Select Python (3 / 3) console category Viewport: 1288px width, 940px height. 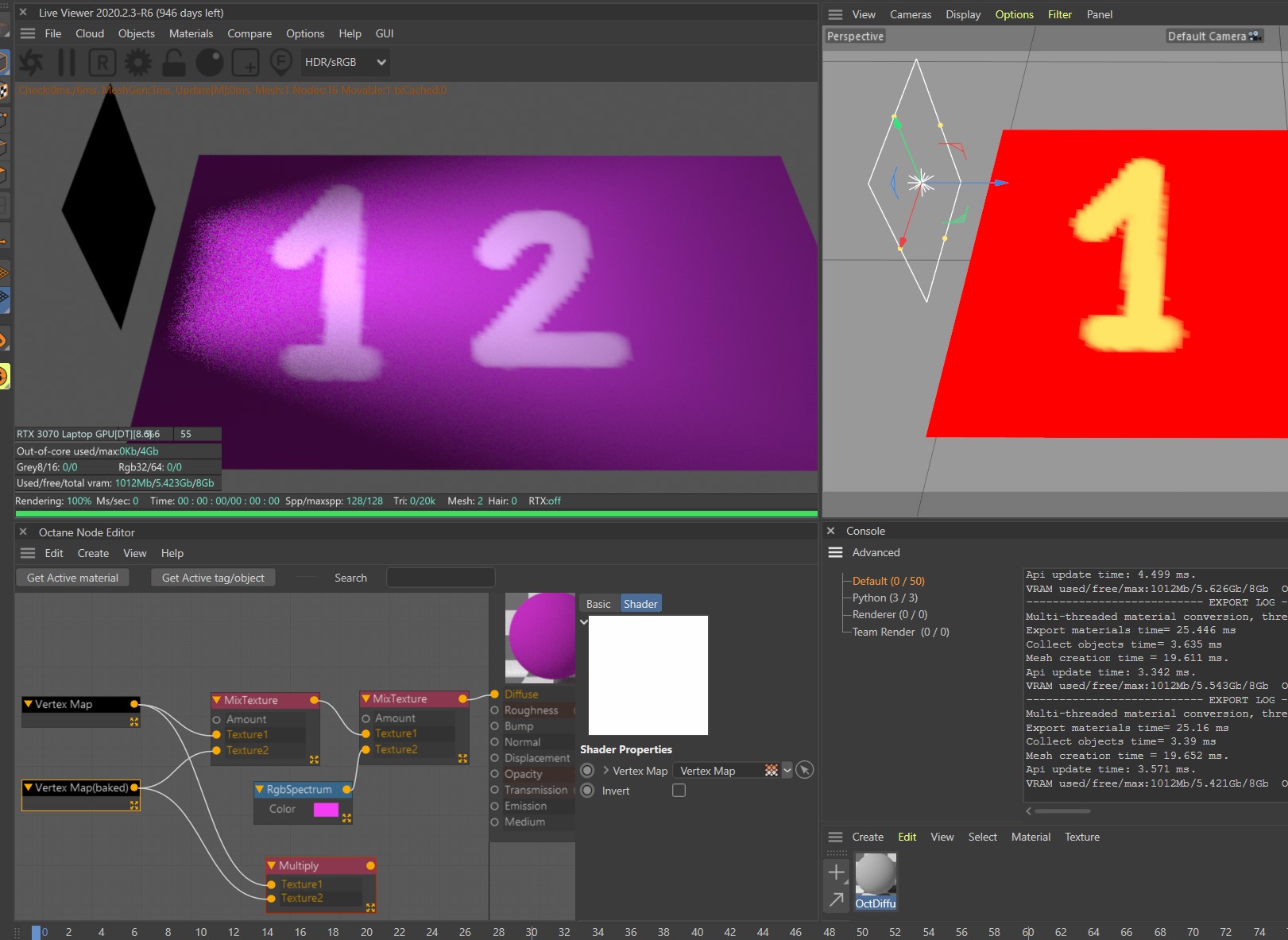pyautogui.click(x=884, y=598)
